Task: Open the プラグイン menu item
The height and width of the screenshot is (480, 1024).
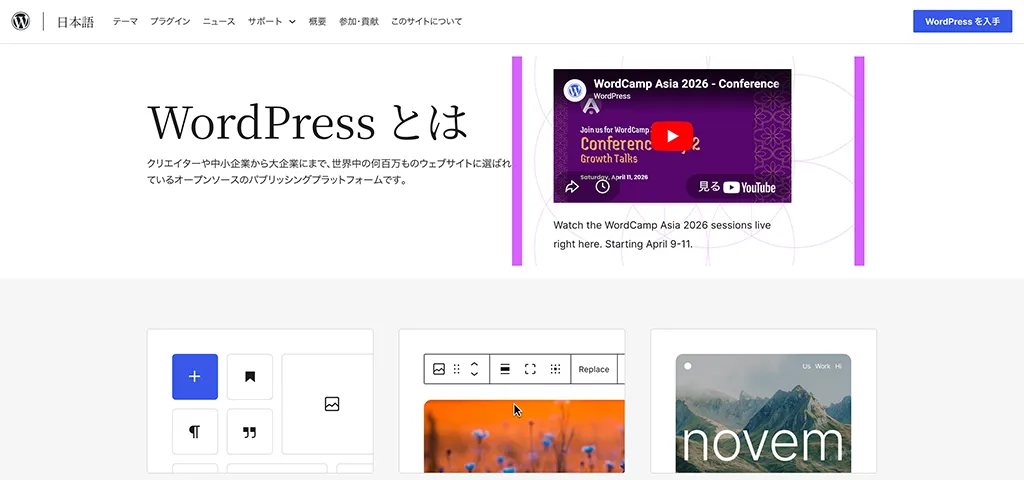Action: pos(170,22)
